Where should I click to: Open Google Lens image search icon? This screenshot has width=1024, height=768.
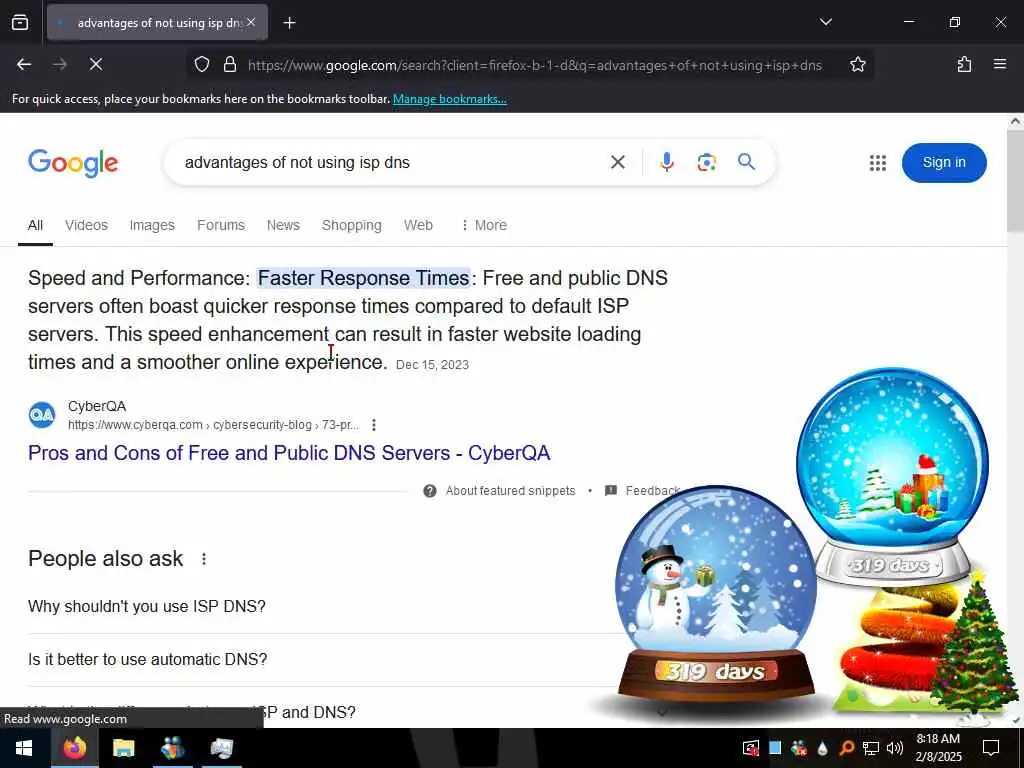(x=707, y=162)
